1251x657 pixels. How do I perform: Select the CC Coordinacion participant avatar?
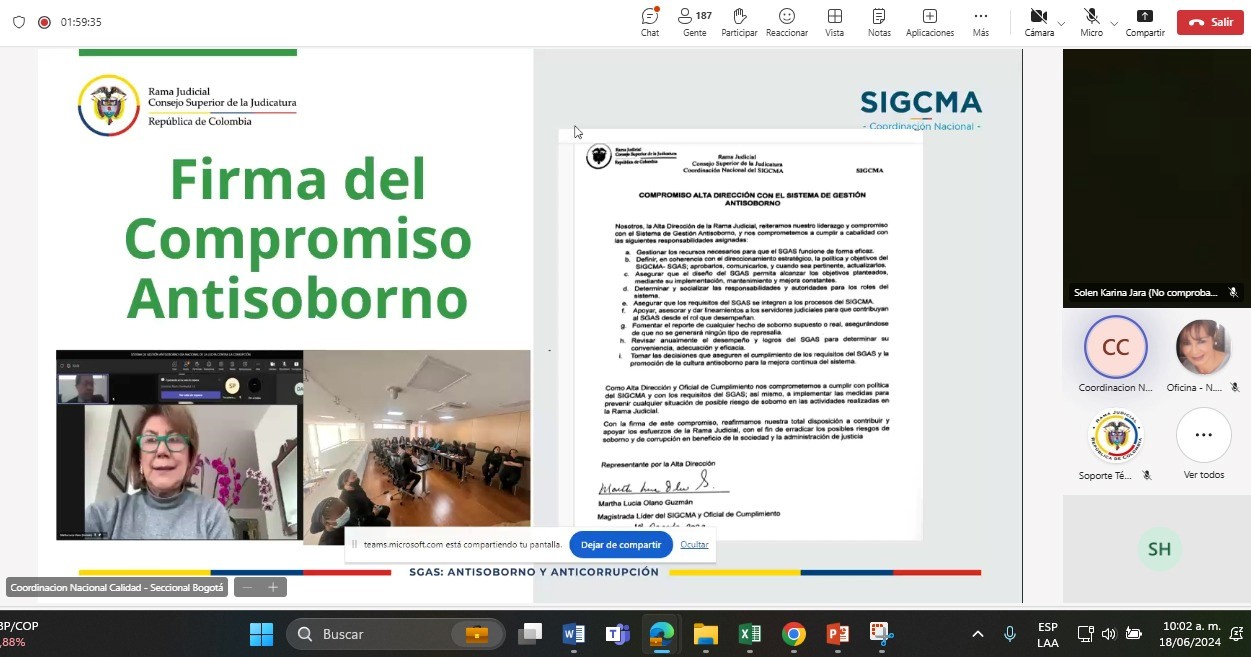pos(1115,347)
